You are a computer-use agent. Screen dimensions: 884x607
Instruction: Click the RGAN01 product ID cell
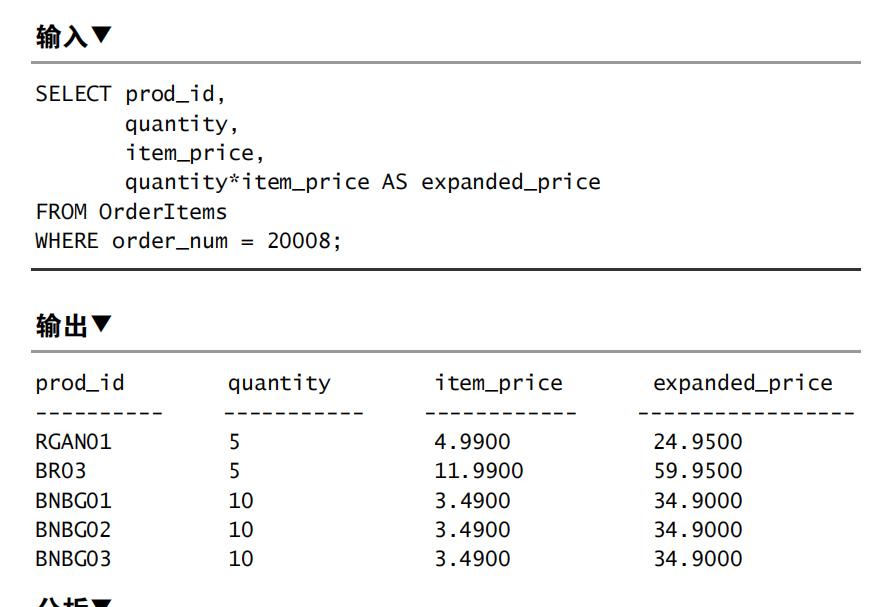tap(73, 442)
